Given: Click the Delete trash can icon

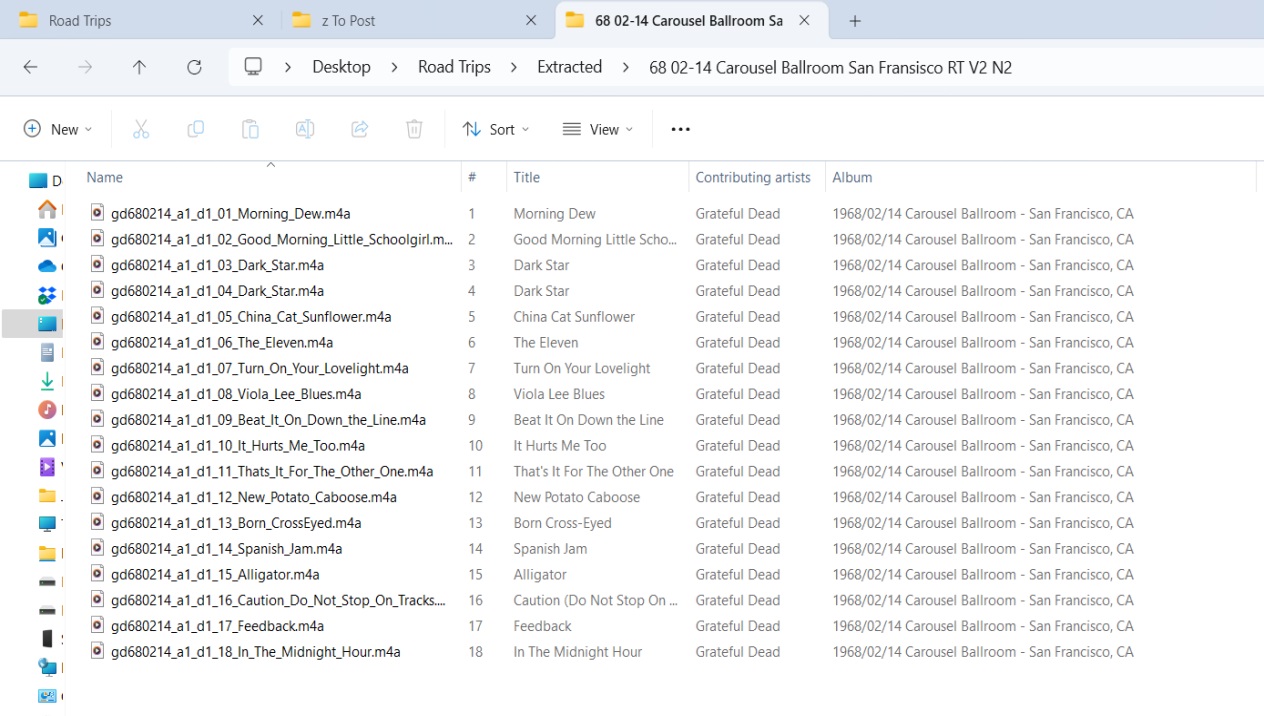Looking at the screenshot, I should (414, 129).
